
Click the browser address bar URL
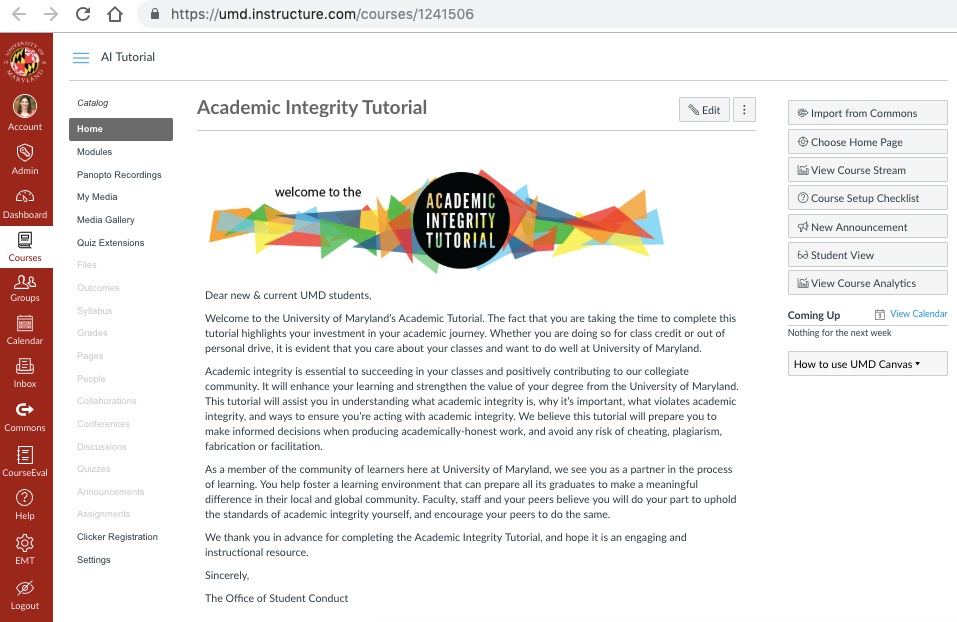coord(322,15)
